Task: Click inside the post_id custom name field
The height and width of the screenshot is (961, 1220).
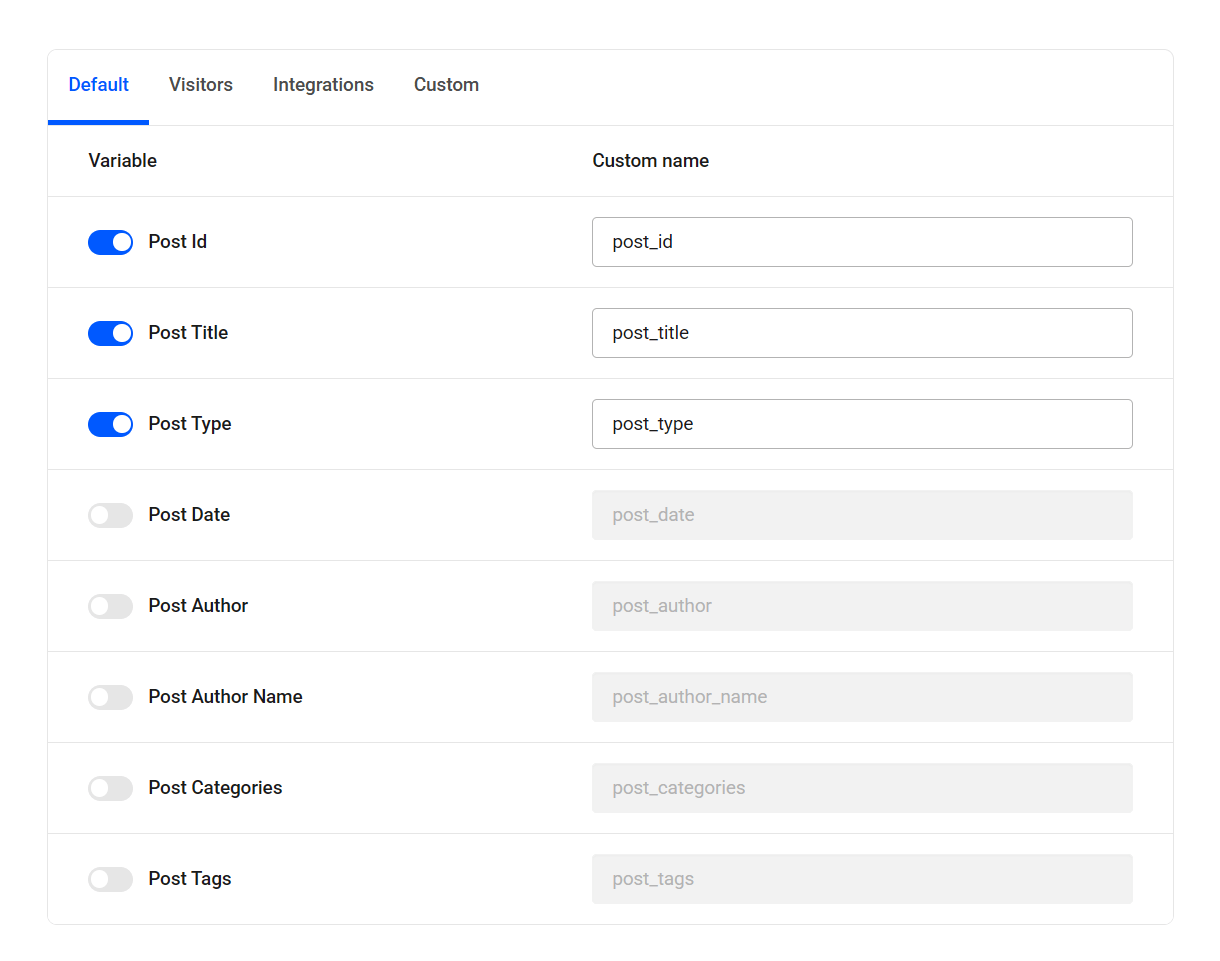Action: point(862,242)
